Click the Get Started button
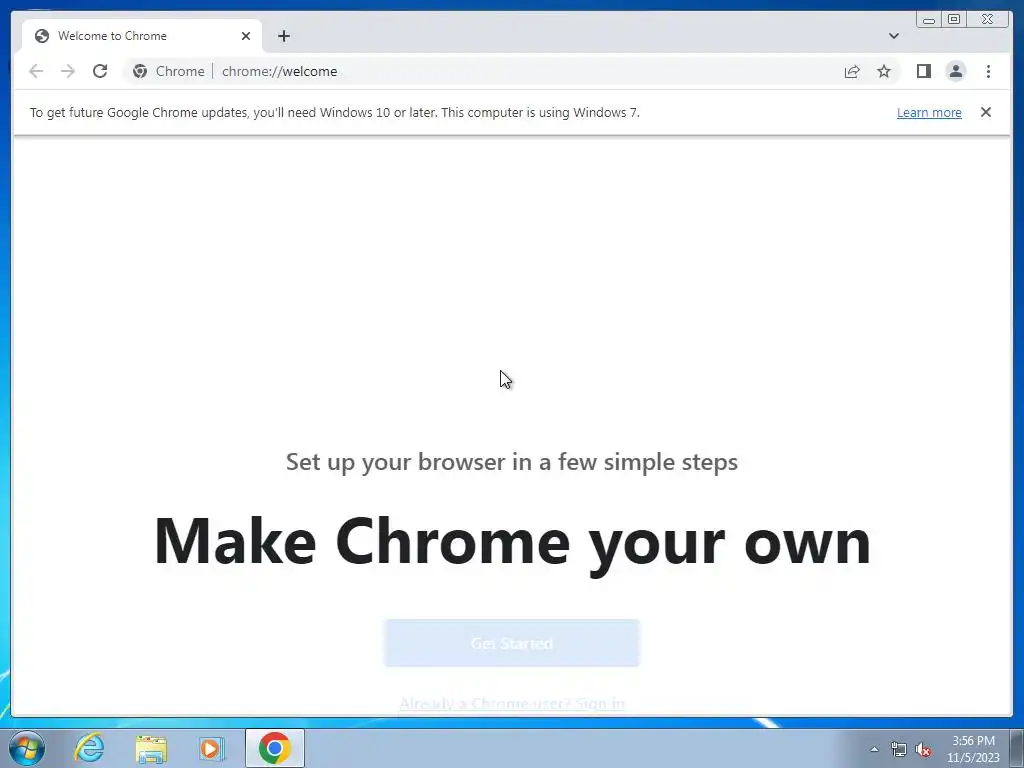Image resolution: width=1024 pixels, height=768 pixels. click(x=511, y=643)
